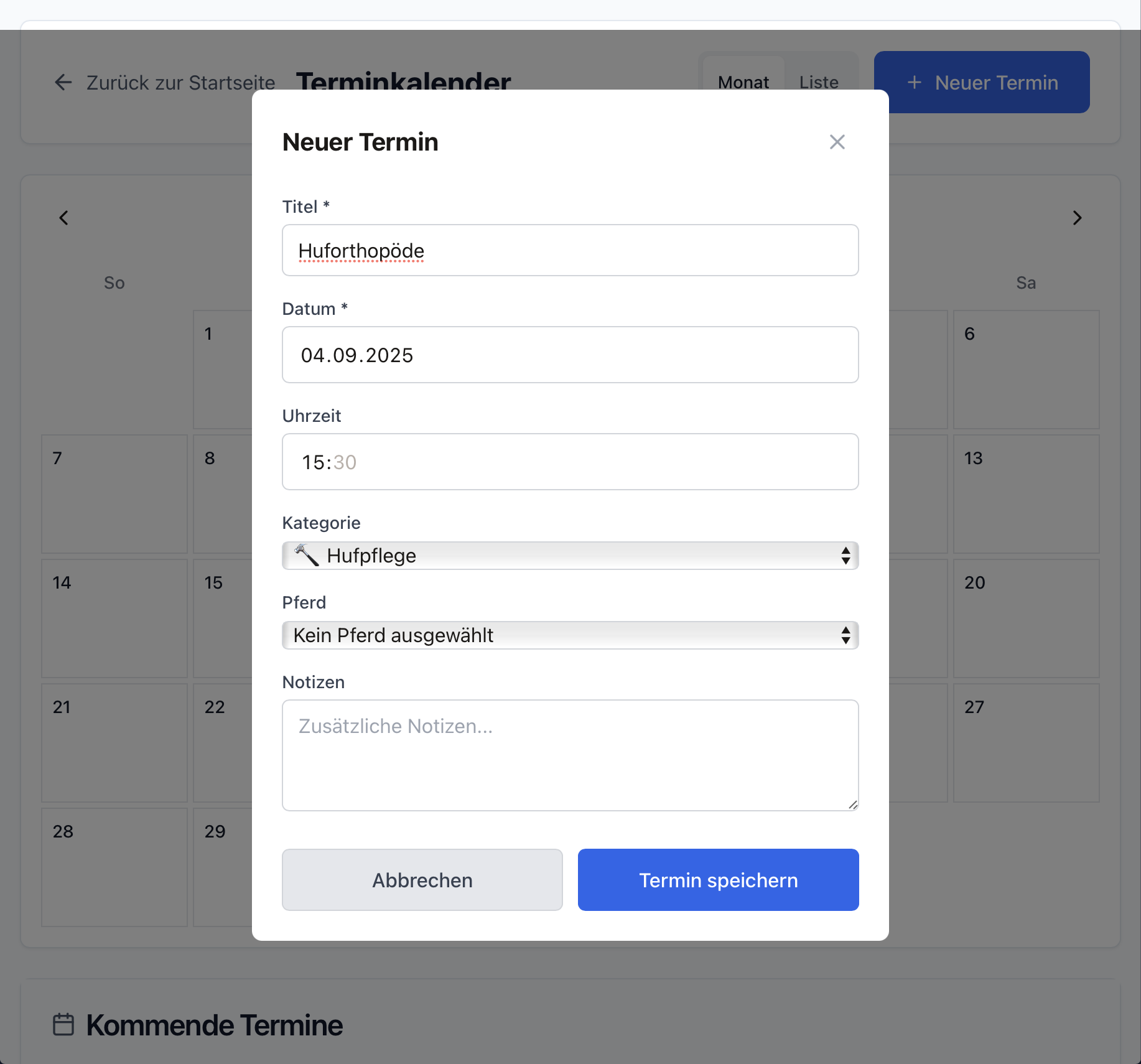
Task: Click the plus icon on Neuer Termin
Action: (x=914, y=82)
